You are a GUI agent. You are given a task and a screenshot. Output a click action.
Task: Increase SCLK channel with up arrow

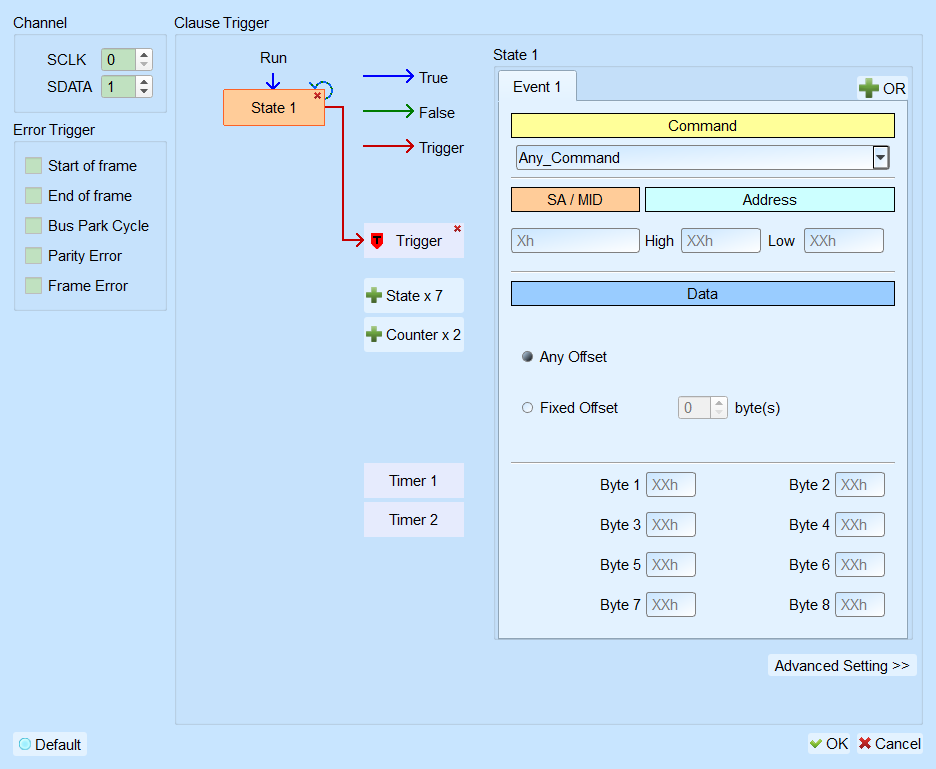coord(144,54)
